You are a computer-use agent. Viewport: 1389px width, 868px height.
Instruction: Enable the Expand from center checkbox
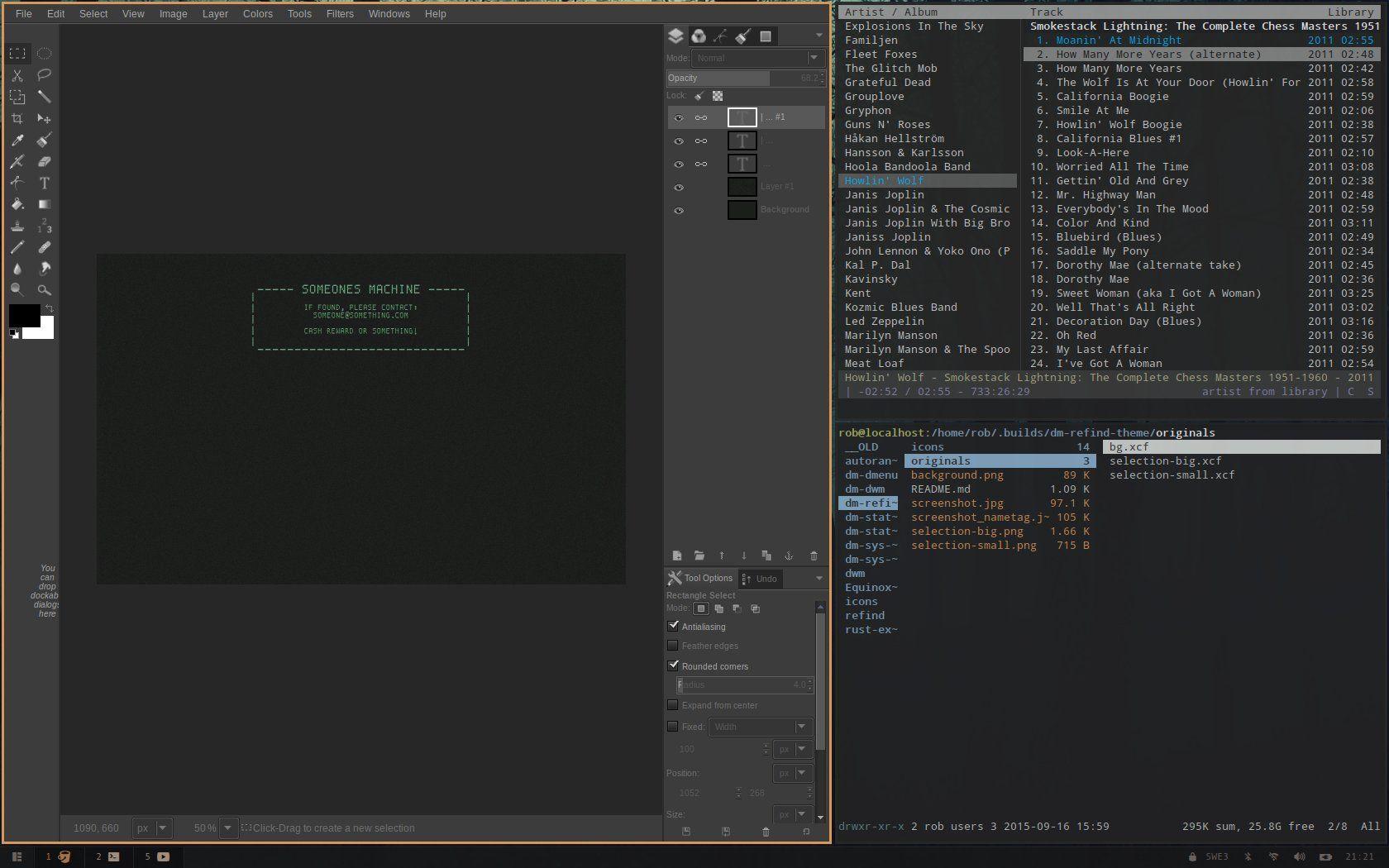(x=673, y=705)
